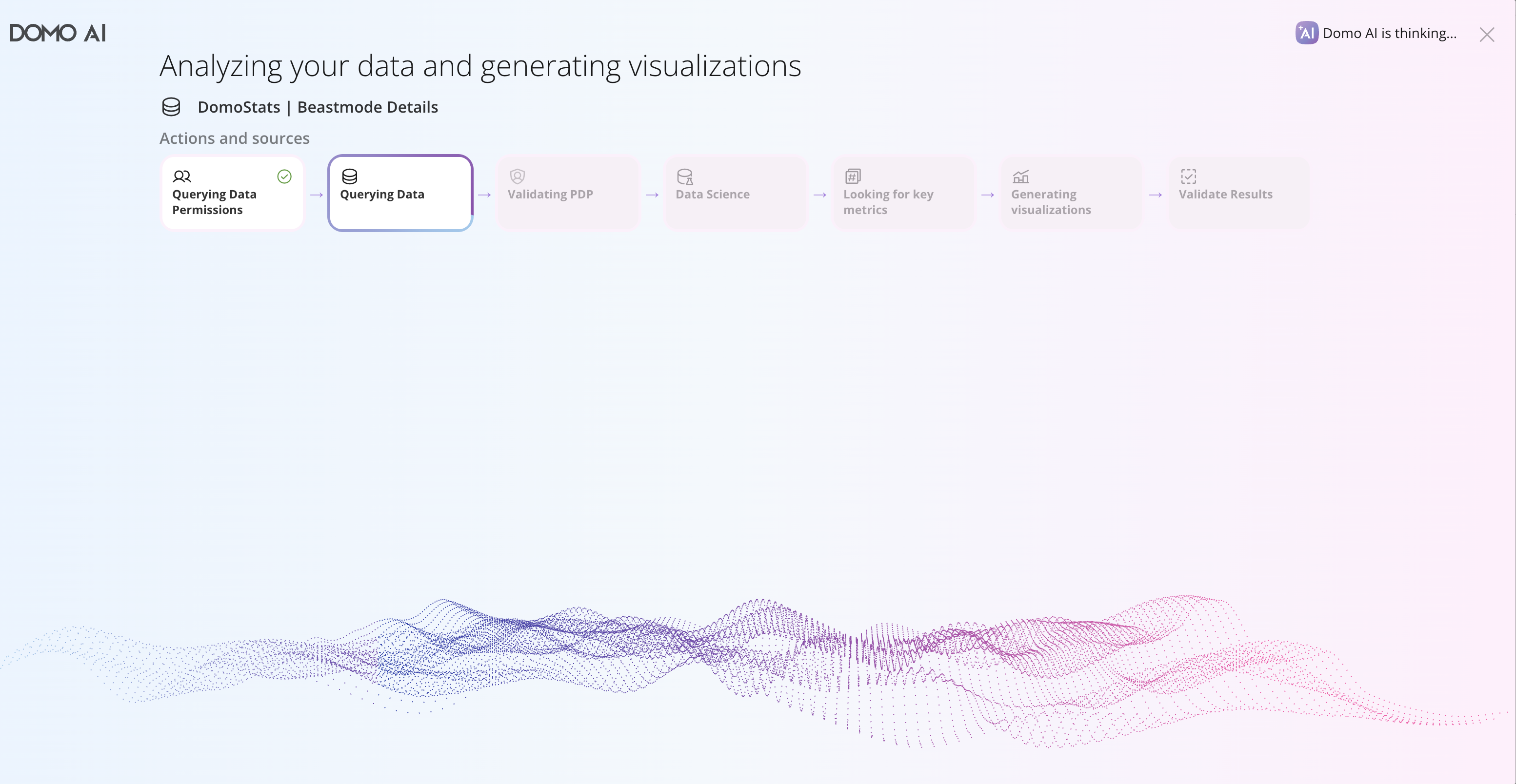The image size is (1516, 784).
Task: Click the Data Science flask icon
Action: (x=685, y=176)
